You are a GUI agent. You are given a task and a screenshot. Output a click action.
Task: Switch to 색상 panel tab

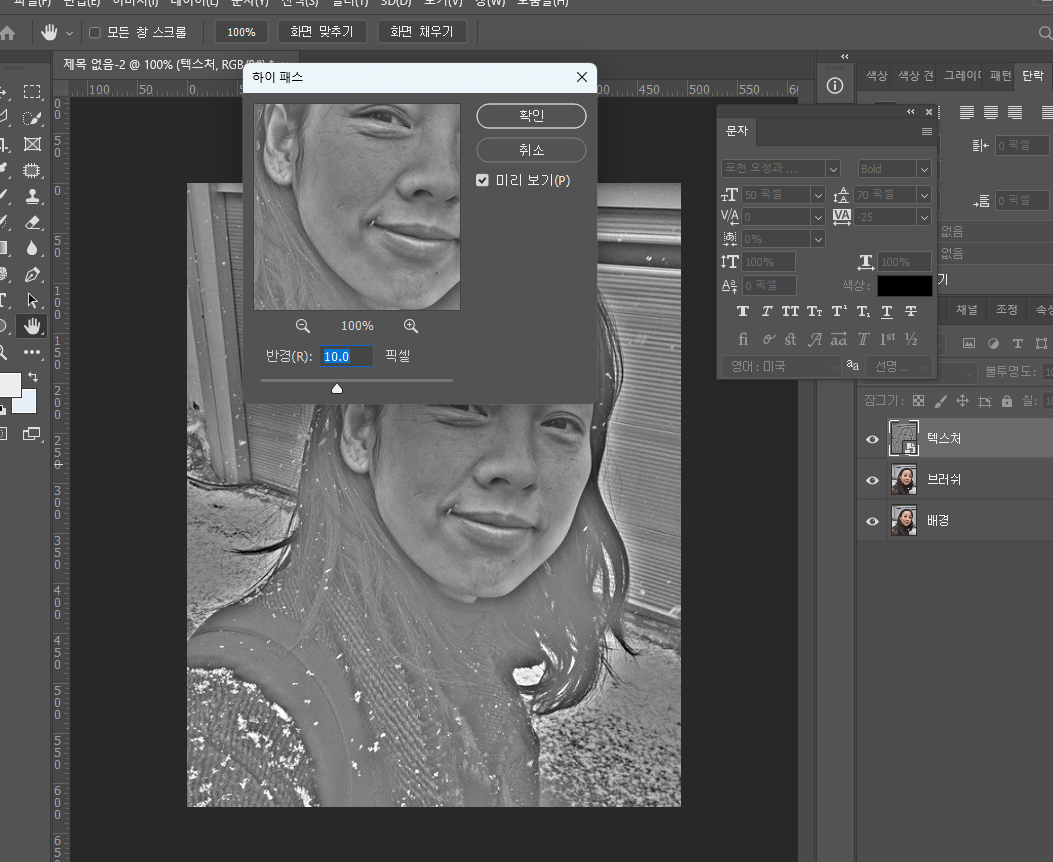point(876,76)
